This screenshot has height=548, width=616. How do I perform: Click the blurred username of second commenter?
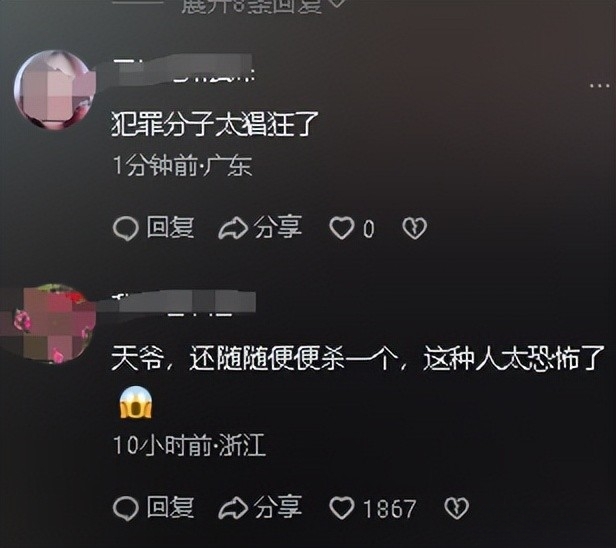pyautogui.click(x=184, y=303)
